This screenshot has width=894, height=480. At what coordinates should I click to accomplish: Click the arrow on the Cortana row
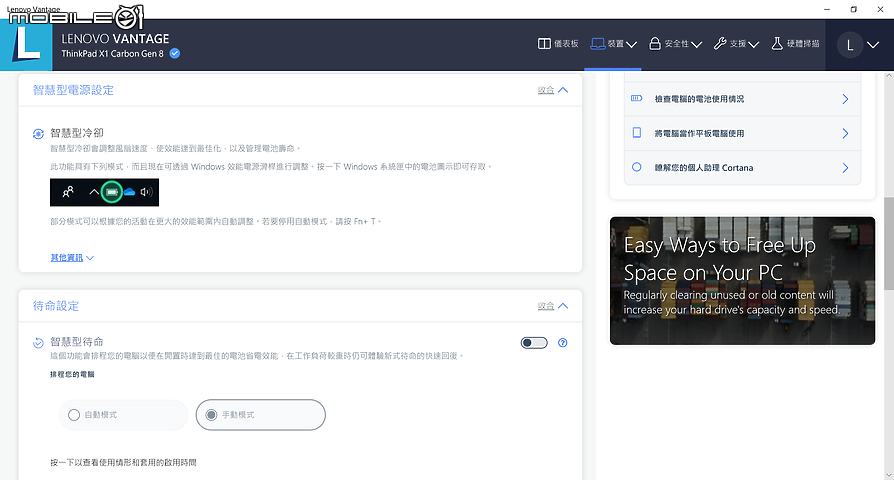(846, 168)
